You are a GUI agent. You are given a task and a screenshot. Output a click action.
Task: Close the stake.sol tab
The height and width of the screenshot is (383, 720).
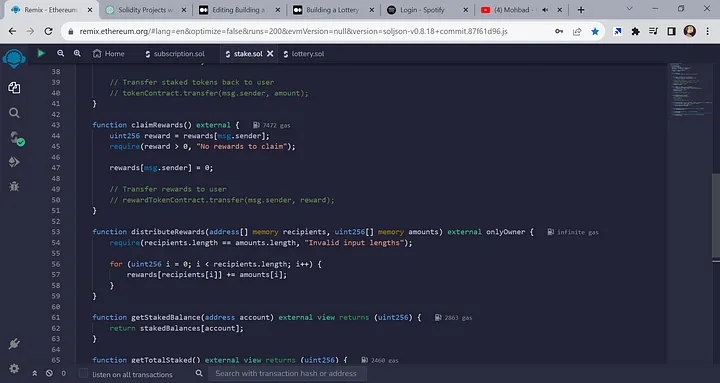(270, 54)
